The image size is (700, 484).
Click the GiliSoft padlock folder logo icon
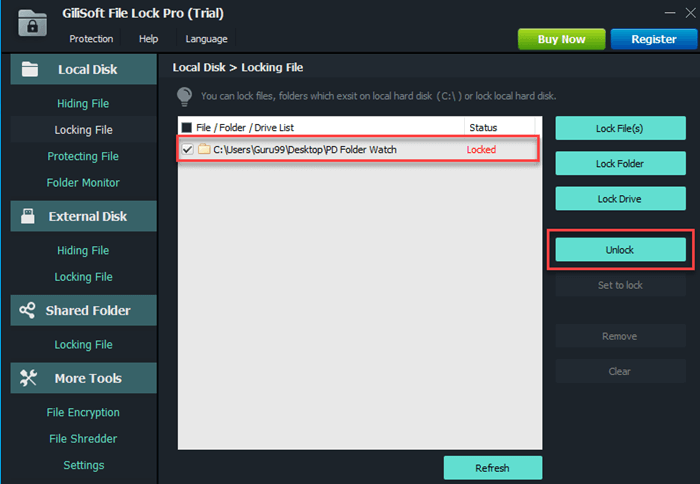tap(33, 23)
